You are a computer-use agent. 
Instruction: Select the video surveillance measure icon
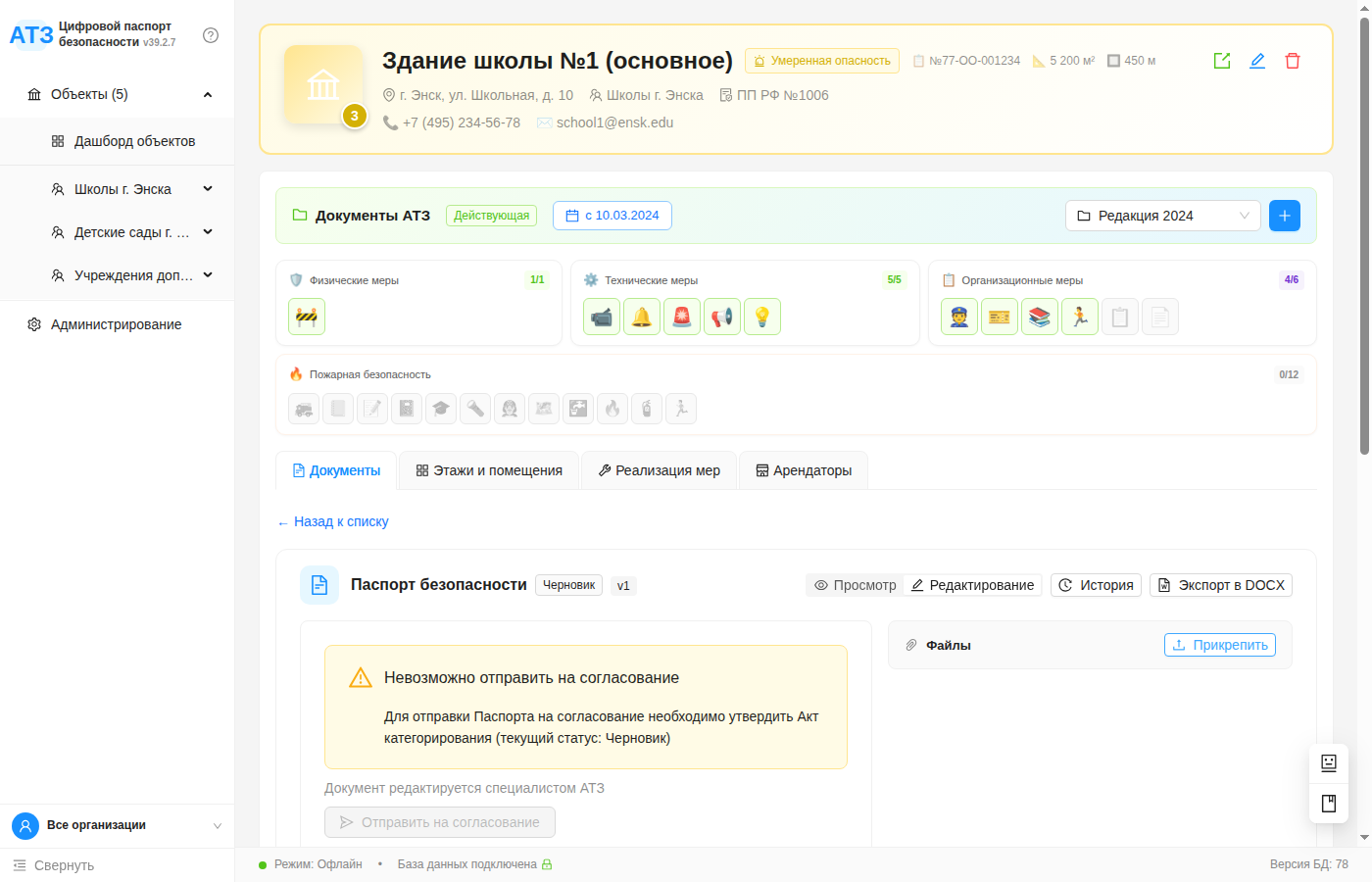pos(602,316)
